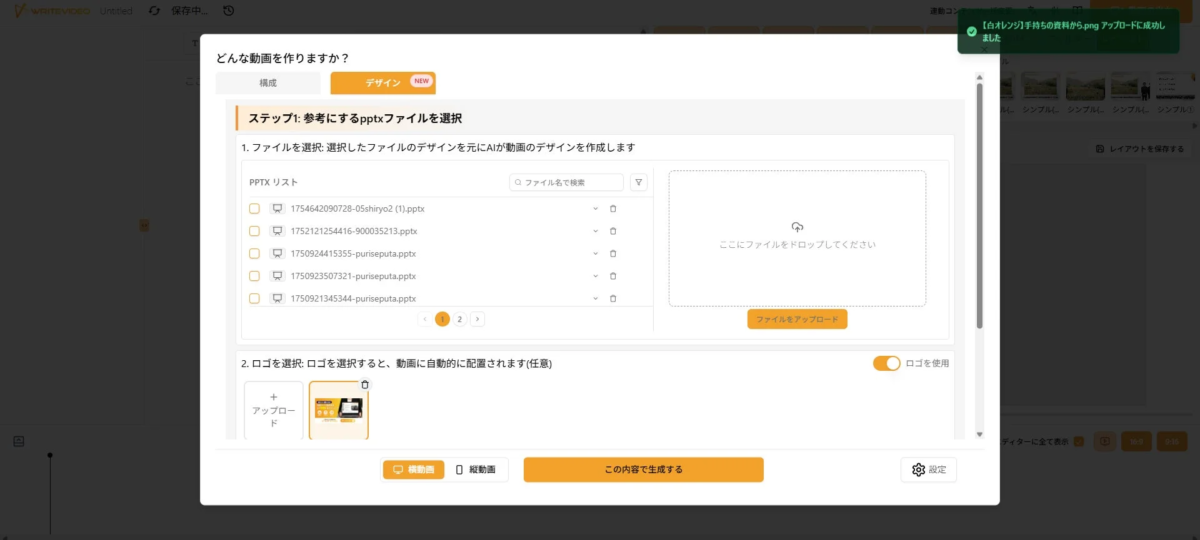
Task: Expand the 1750923507321-puriseputa.pptx row chevron
Action: click(596, 276)
